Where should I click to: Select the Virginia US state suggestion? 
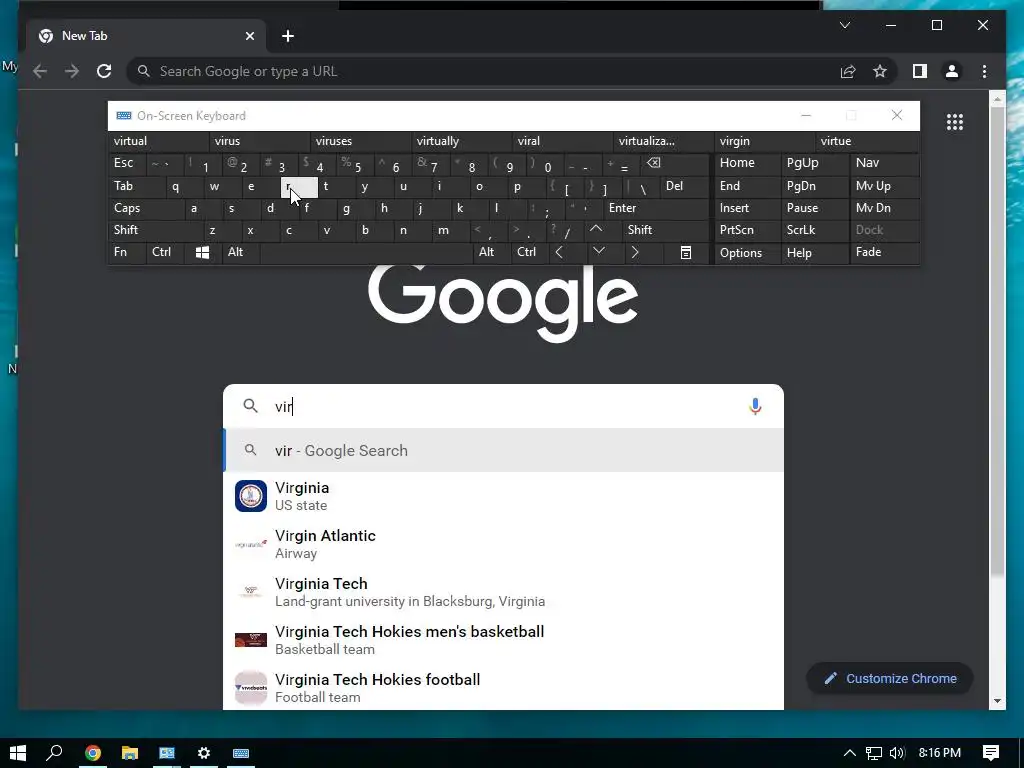[503, 496]
